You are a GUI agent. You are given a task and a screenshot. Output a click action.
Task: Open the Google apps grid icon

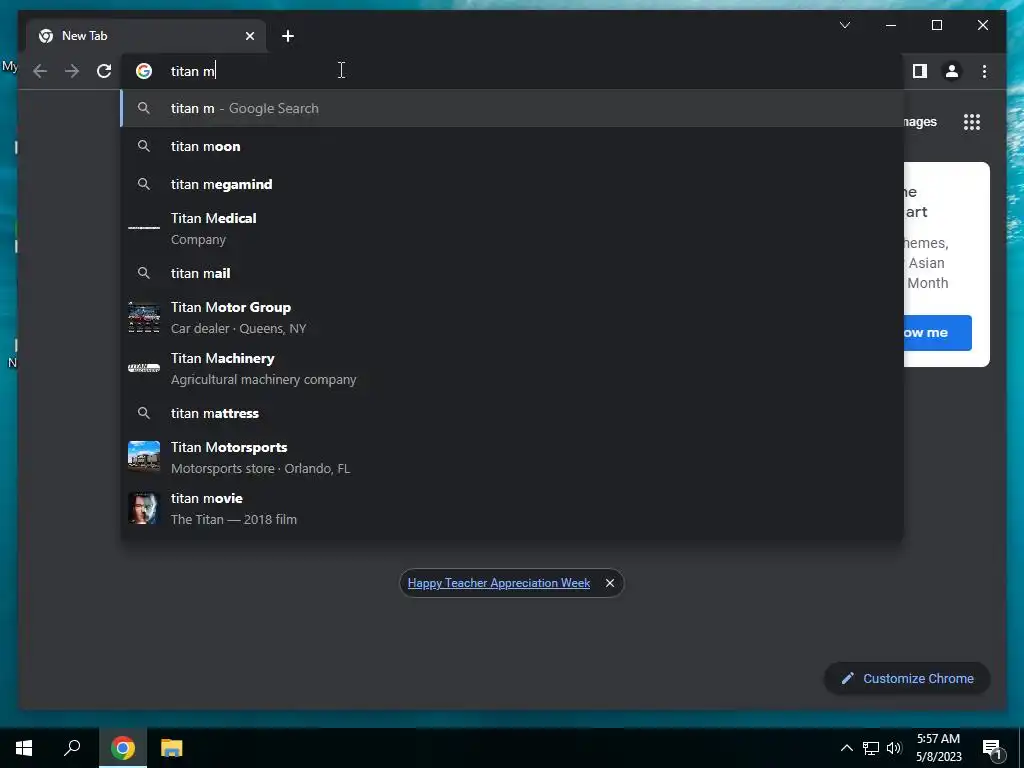(x=972, y=122)
